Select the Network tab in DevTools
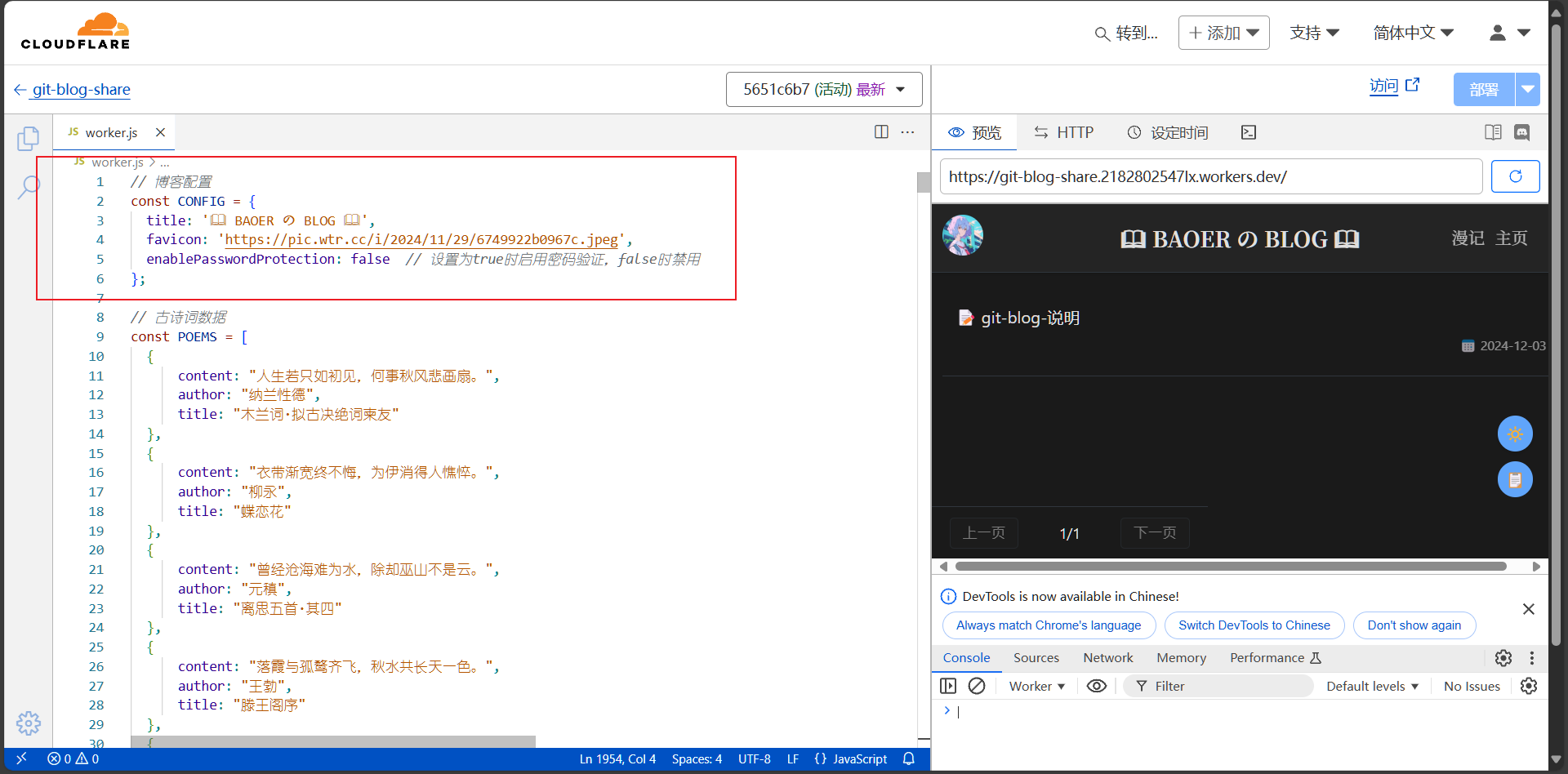Image resolution: width=1568 pixels, height=774 pixels. [1107, 658]
